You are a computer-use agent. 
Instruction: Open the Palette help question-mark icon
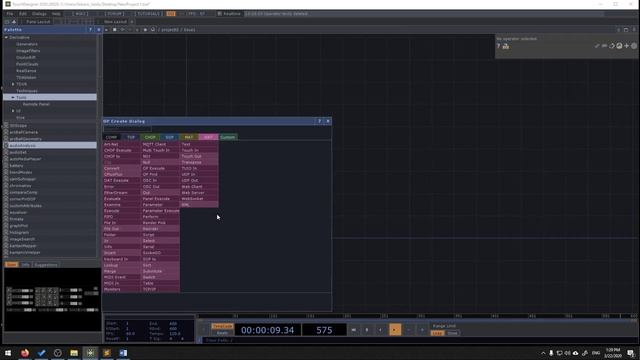pos(90,30)
